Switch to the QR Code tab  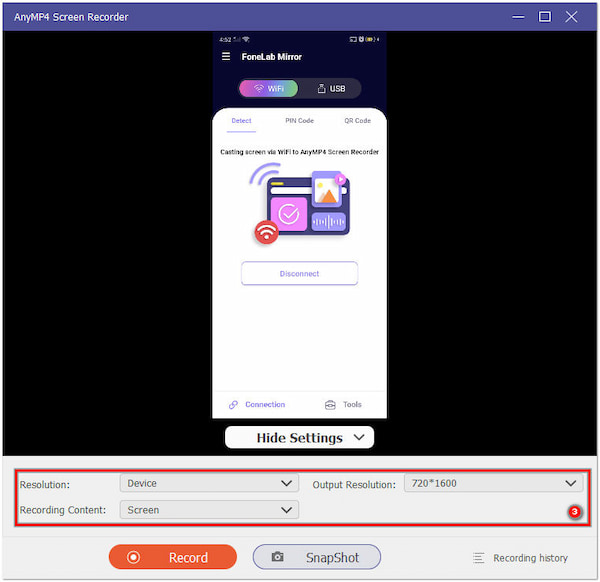click(x=357, y=121)
